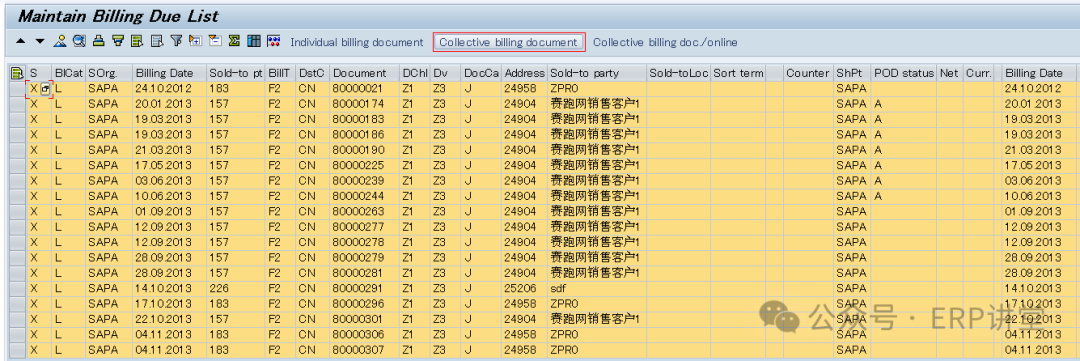Toggle selection mark for document 80000021 row
This screenshot has width=1080, height=361.
[34, 88]
